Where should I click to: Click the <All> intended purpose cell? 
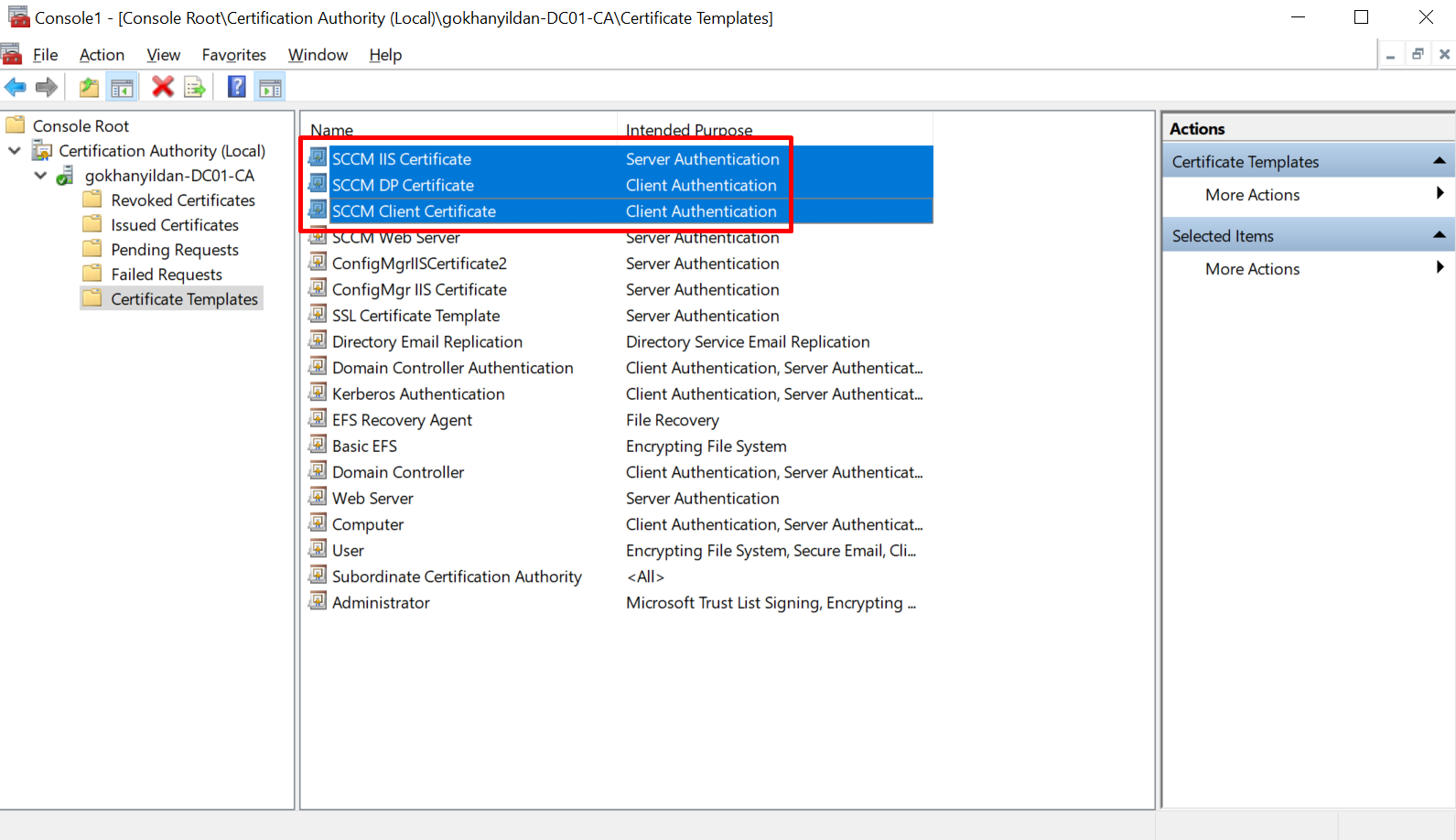[x=645, y=576]
